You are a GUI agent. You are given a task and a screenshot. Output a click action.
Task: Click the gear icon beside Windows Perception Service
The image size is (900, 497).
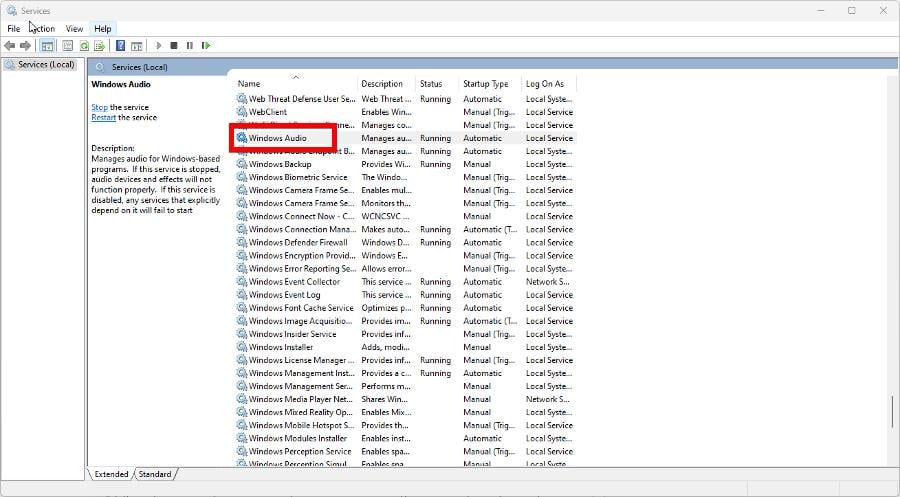242,452
